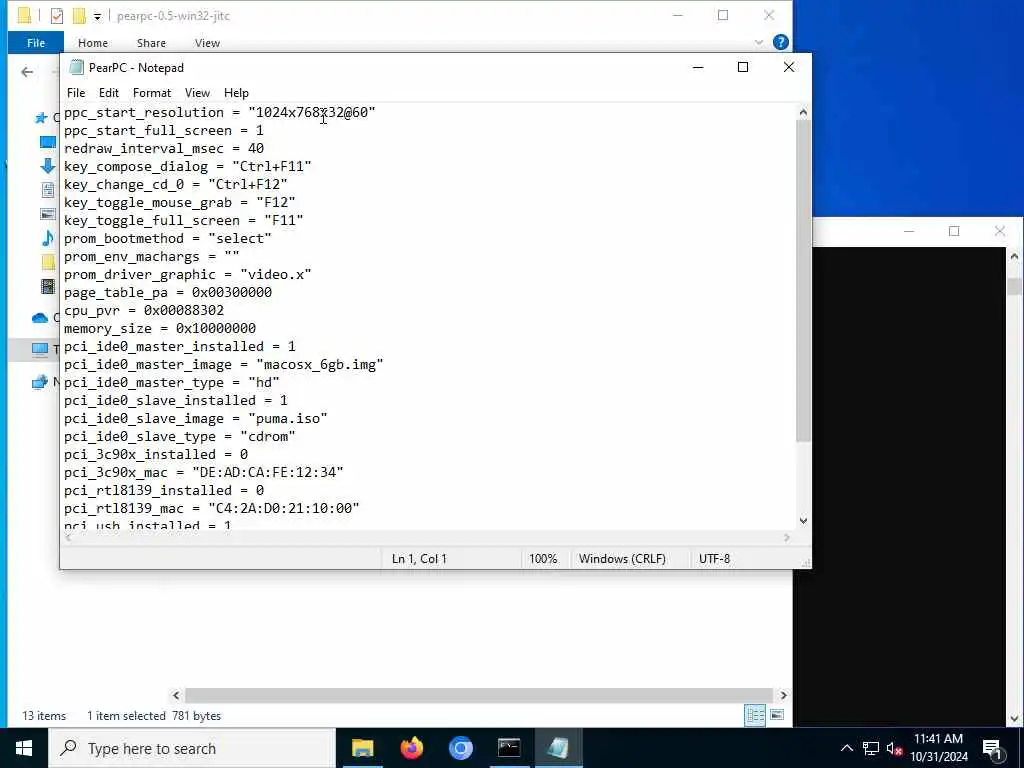Click the line memory_size = 0x10000000
The image size is (1024, 768).
160,328
